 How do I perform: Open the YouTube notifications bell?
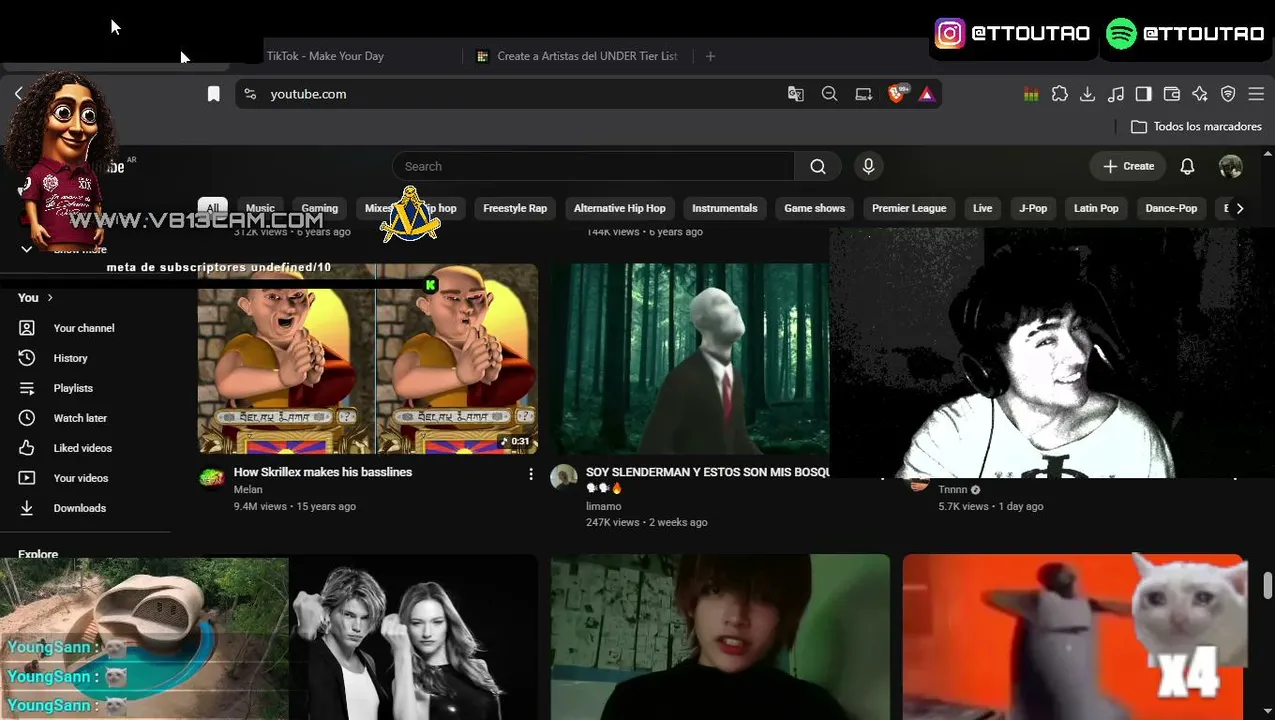pyautogui.click(x=1187, y=166)
